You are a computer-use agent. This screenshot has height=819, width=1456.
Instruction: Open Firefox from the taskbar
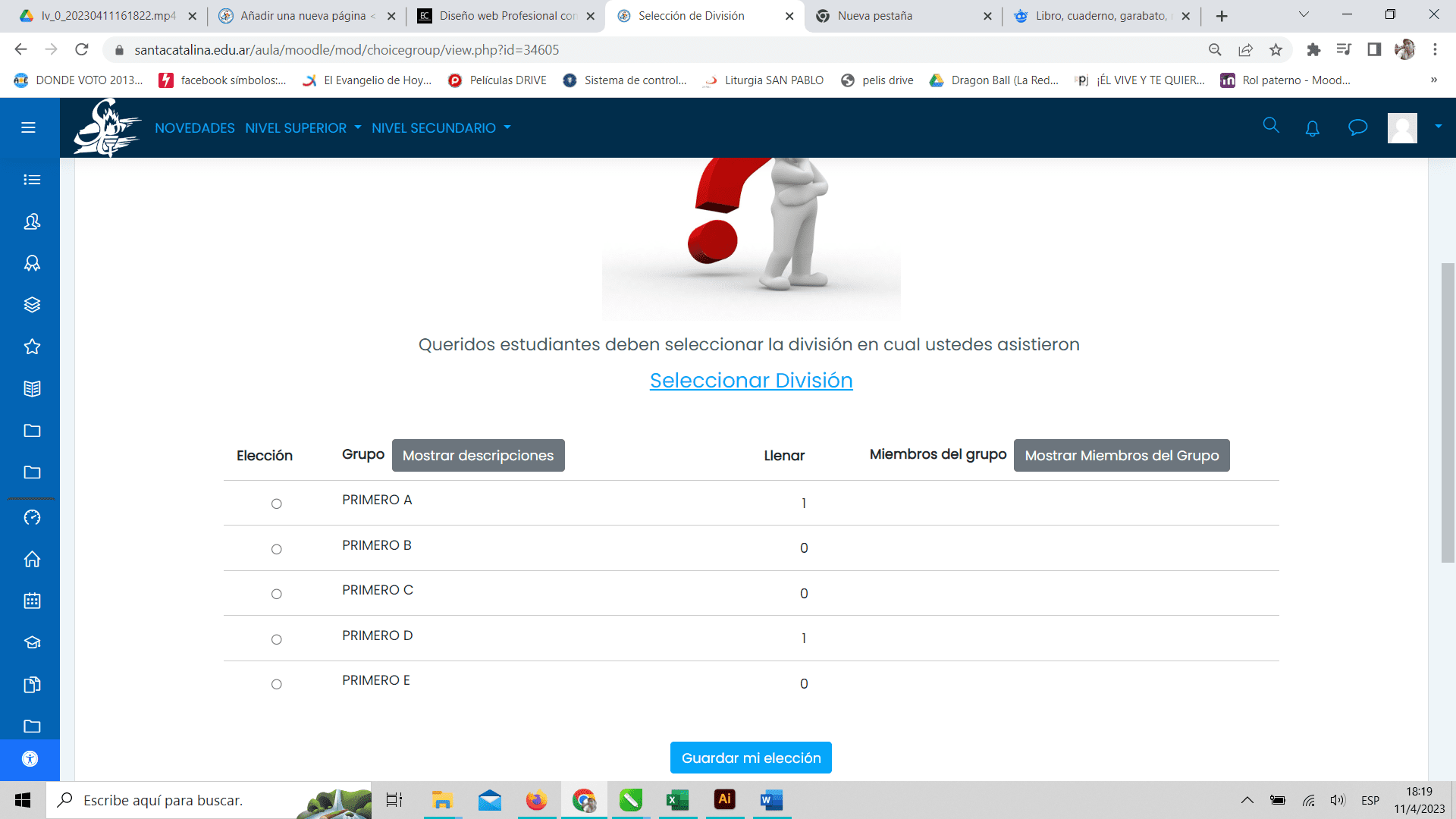click(536, 800)
